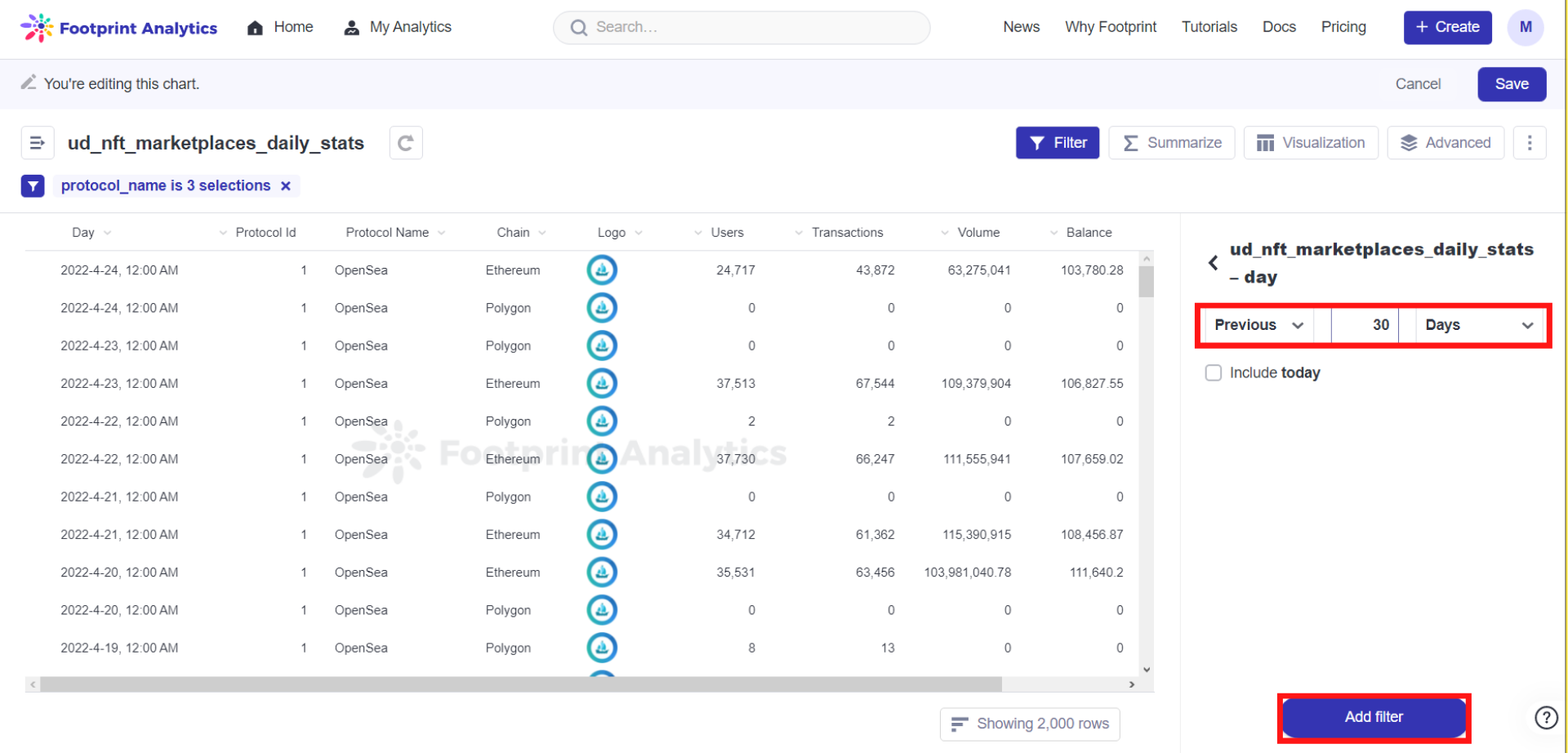Click the chart title ud_nft_marketplaces_daily_stats

tap(216, 144)
